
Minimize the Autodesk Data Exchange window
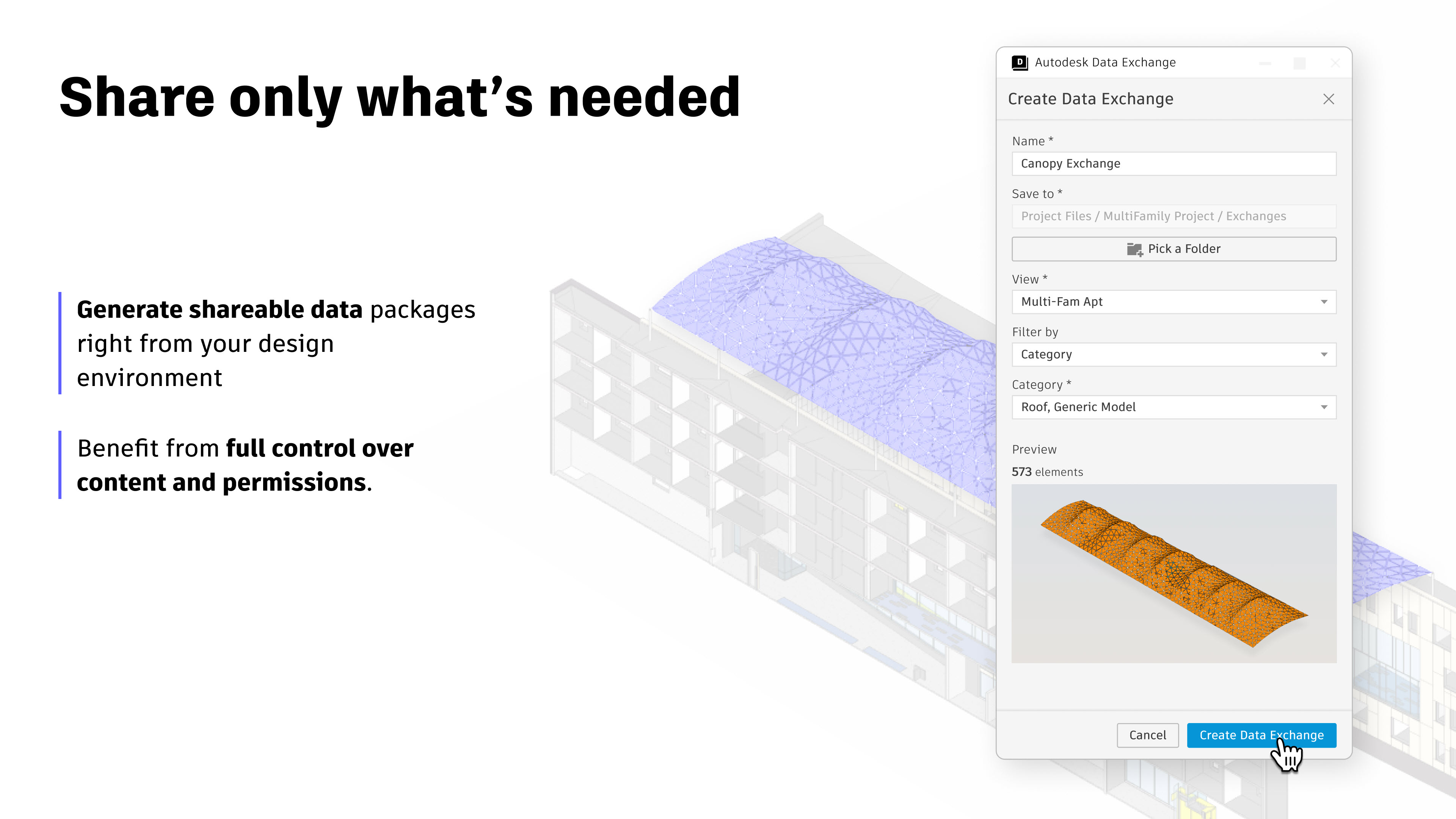pyautogui.click(x=1265, y=63)
